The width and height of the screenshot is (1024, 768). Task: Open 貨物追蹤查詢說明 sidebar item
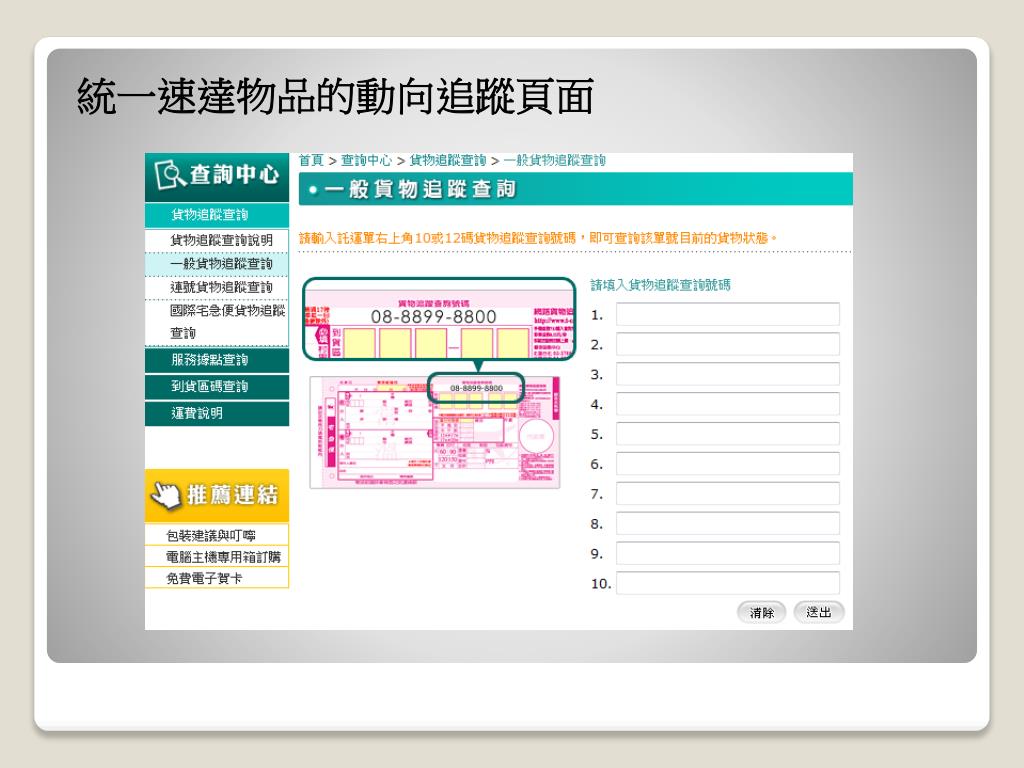point(217,240)
